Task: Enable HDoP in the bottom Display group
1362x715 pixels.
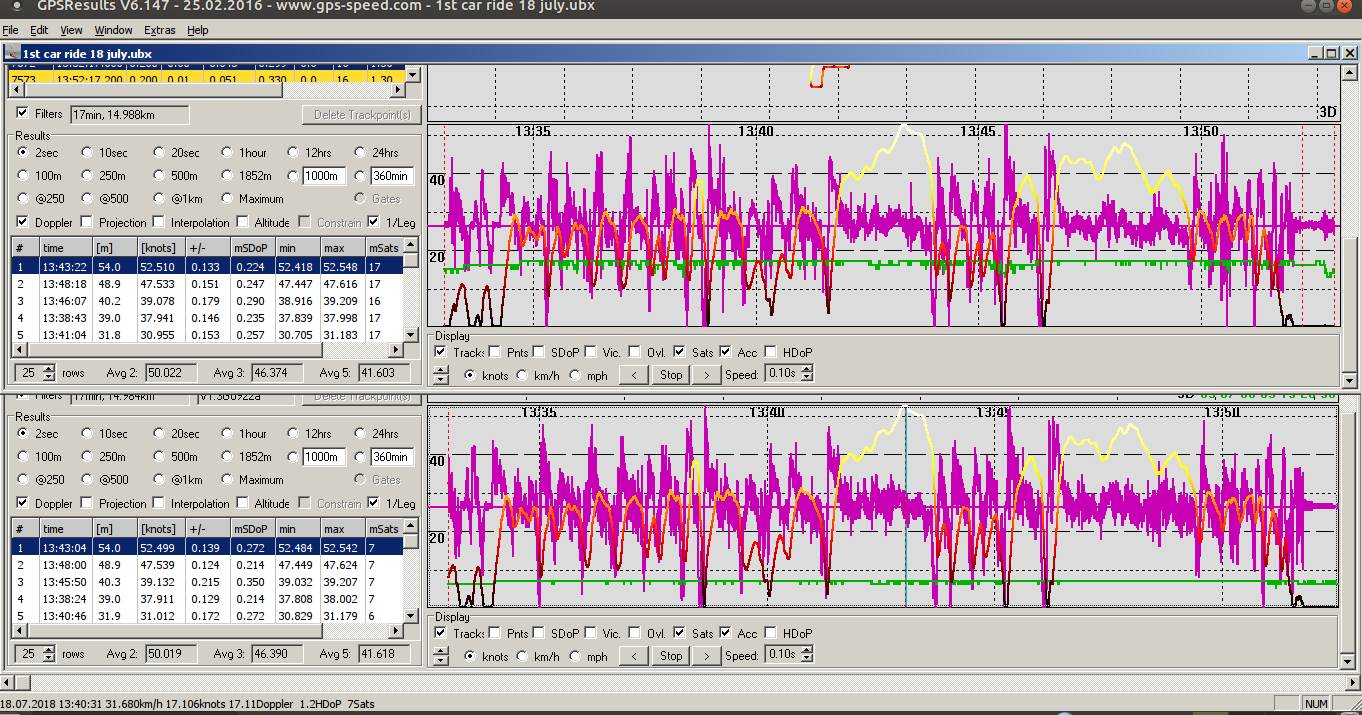Action: point(771,633)
